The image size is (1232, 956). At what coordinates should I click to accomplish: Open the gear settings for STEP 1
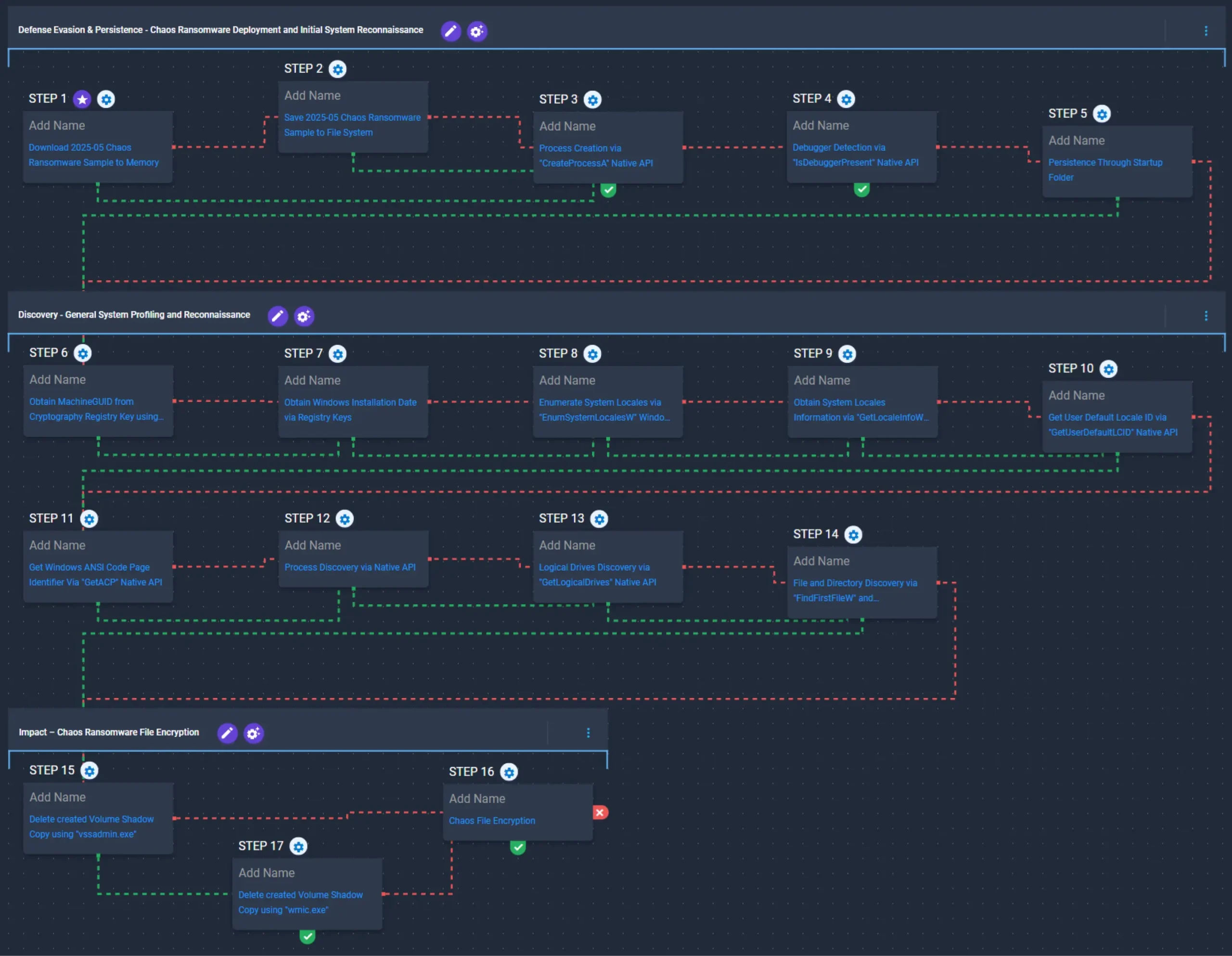coord(106,99)
